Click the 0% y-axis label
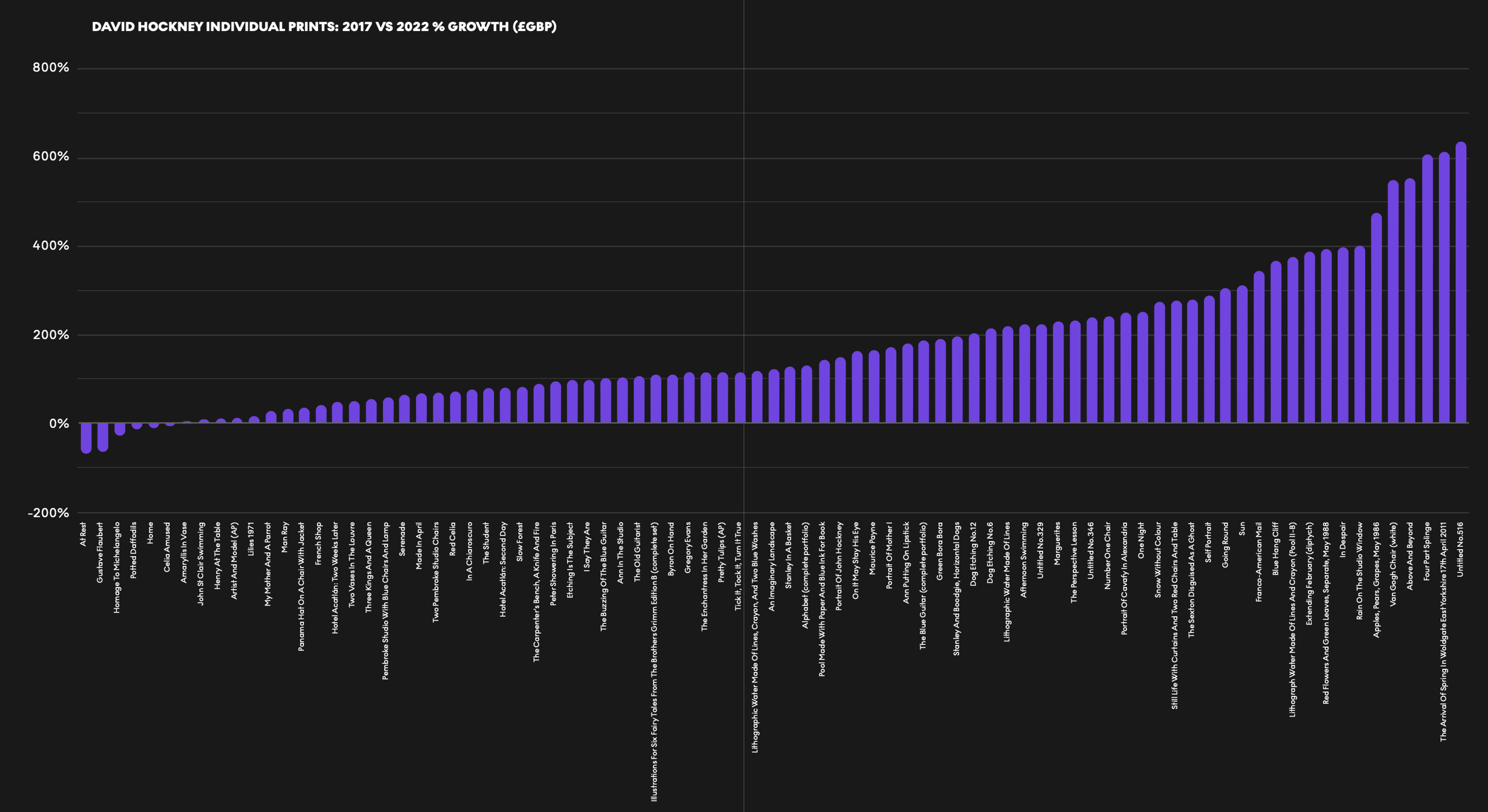This screenshot has height=812, width=1488. tap(59, 424)
